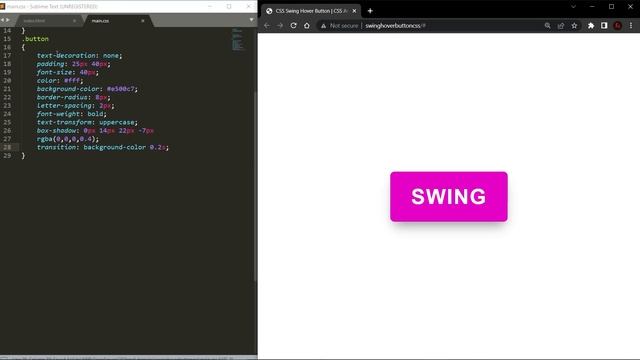
Task: Maximize the Chrome window
Action: (611, 7)
